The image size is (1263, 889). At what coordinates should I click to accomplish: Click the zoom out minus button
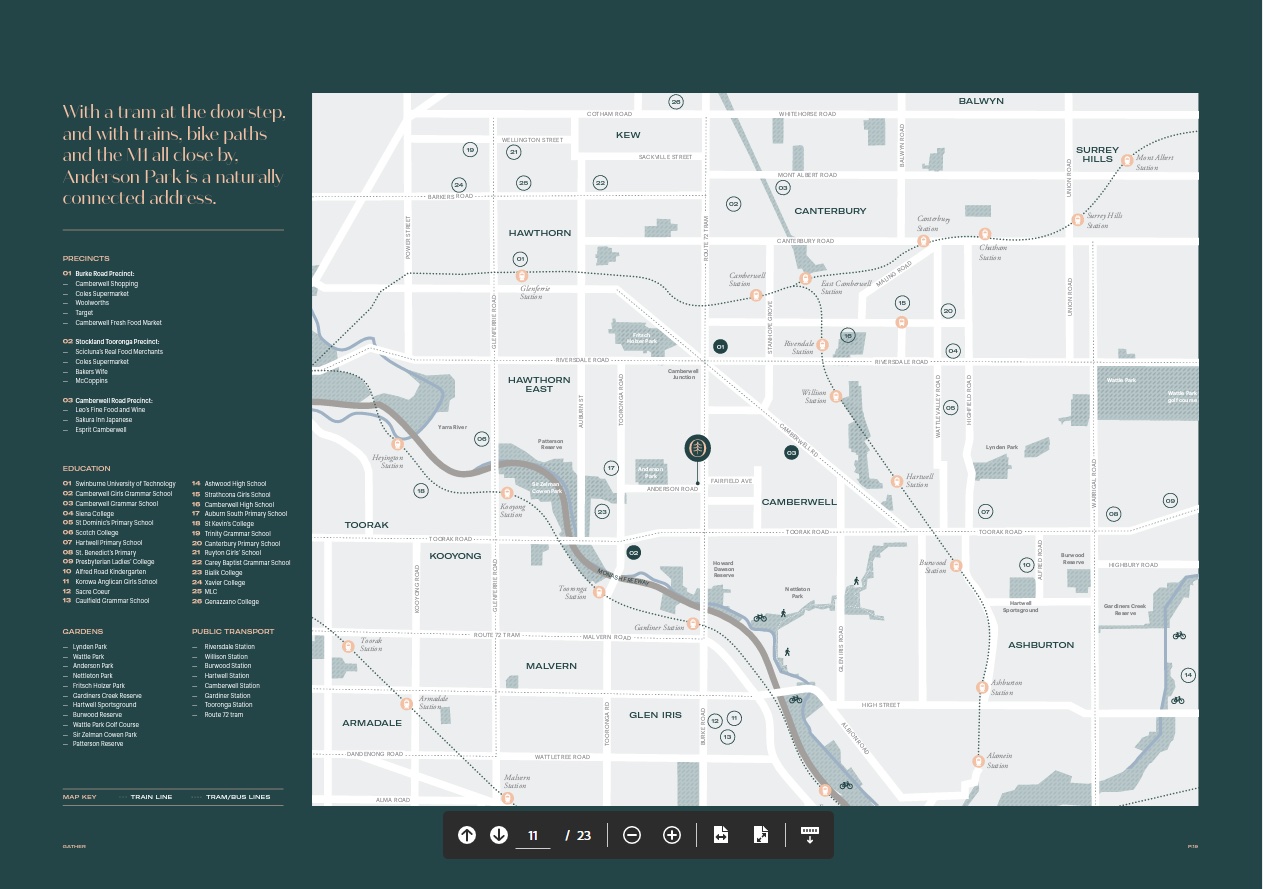[632, 835]
